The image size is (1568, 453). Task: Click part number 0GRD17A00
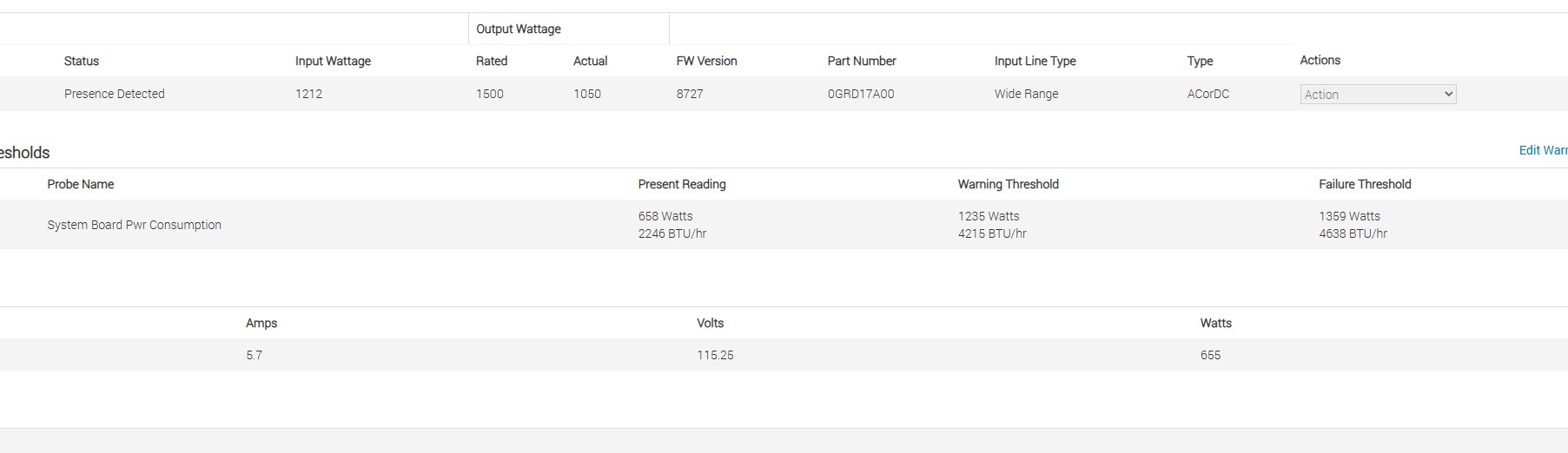860,94
